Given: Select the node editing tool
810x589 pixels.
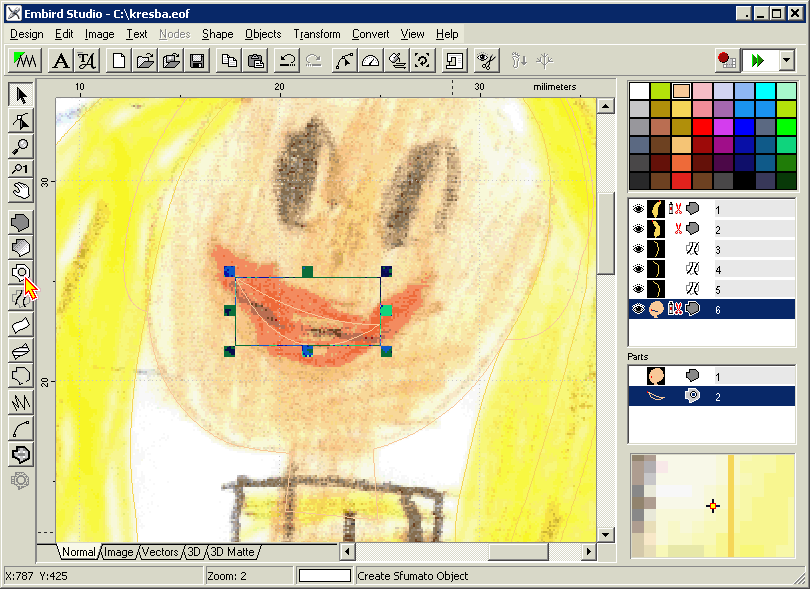Looking at the screenshot, I should click(21, 121).
